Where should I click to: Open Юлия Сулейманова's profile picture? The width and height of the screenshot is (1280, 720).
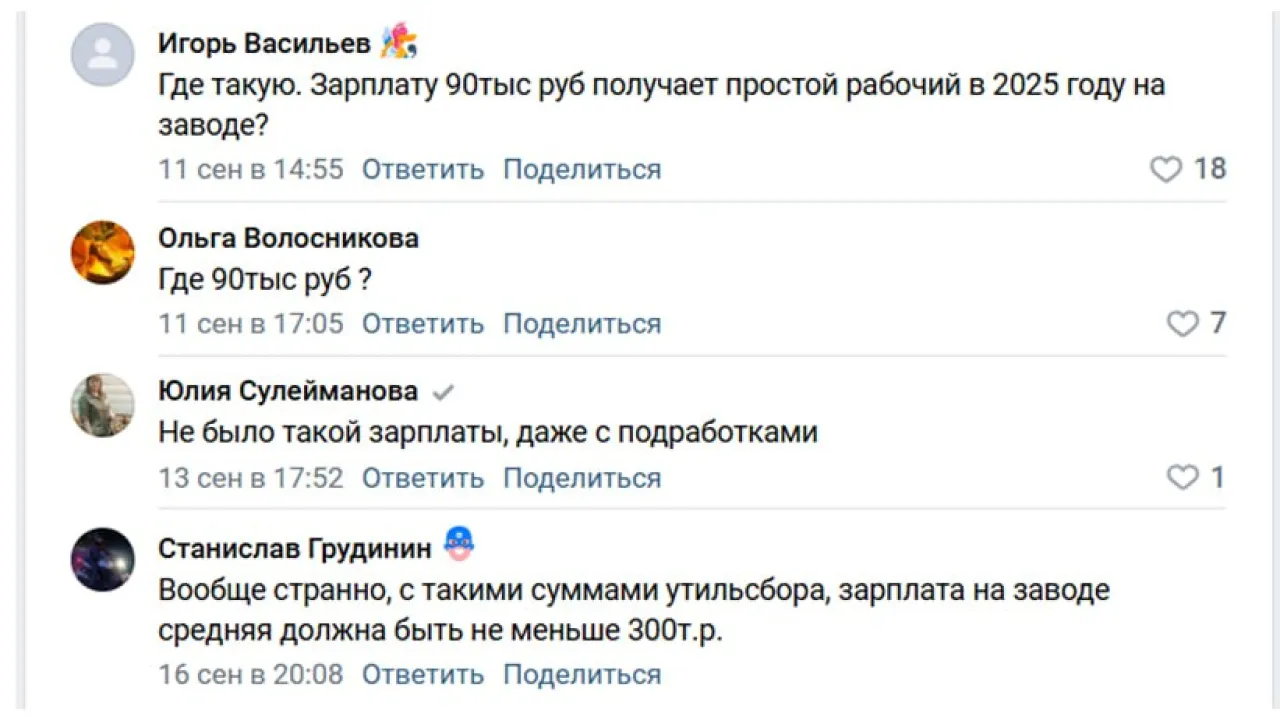coord(102,405)
